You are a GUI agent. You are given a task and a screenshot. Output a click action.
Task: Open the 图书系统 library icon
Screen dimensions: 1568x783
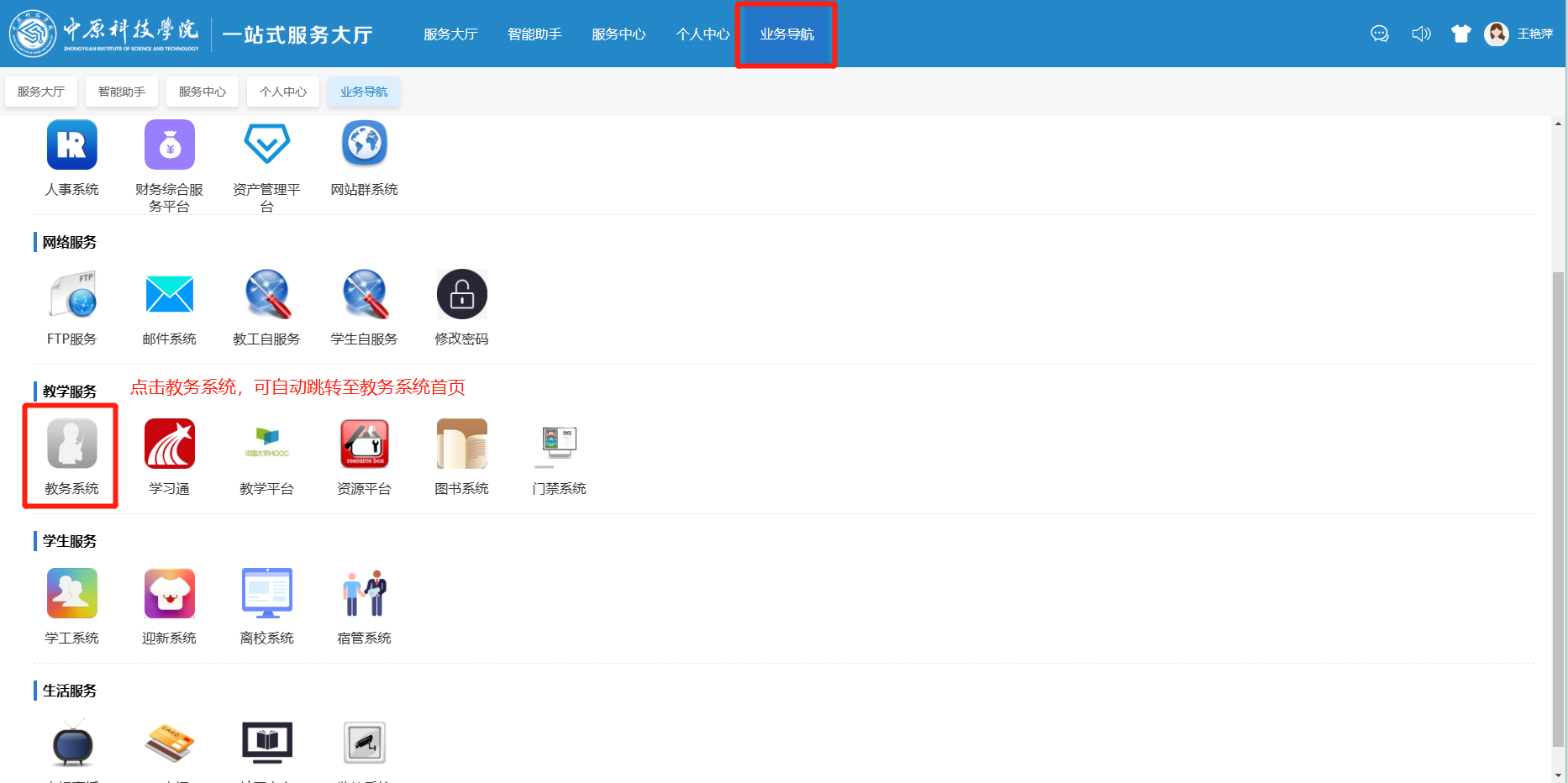click(461, 444)
